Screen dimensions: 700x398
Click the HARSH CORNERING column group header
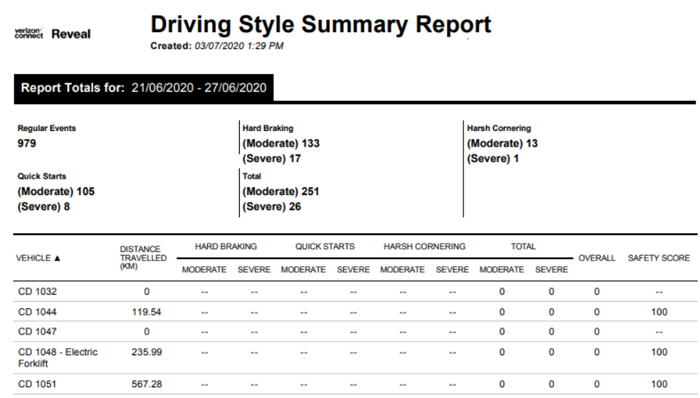[x=424, y=247]
